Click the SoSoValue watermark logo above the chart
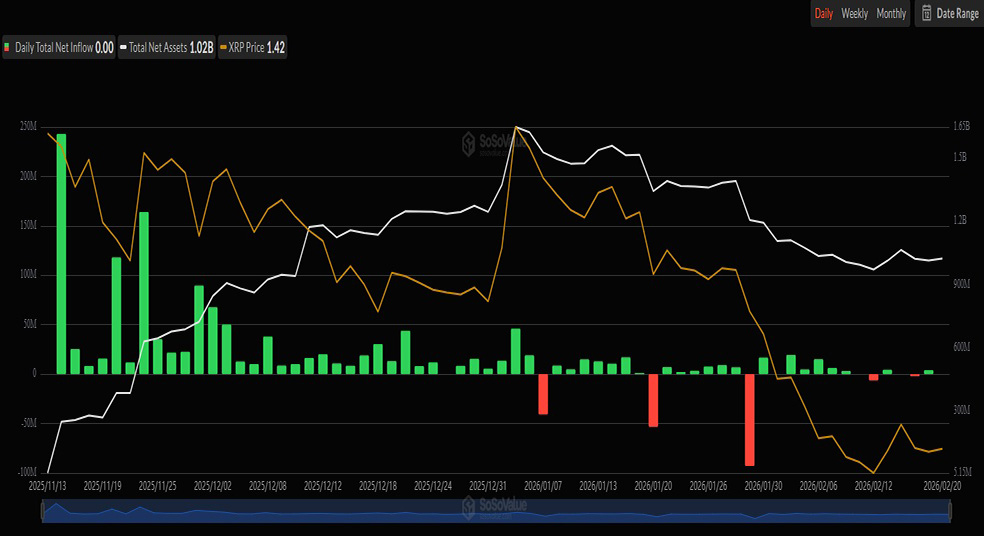The height and width of the screenshot is (536, 984). coord(493,142)
